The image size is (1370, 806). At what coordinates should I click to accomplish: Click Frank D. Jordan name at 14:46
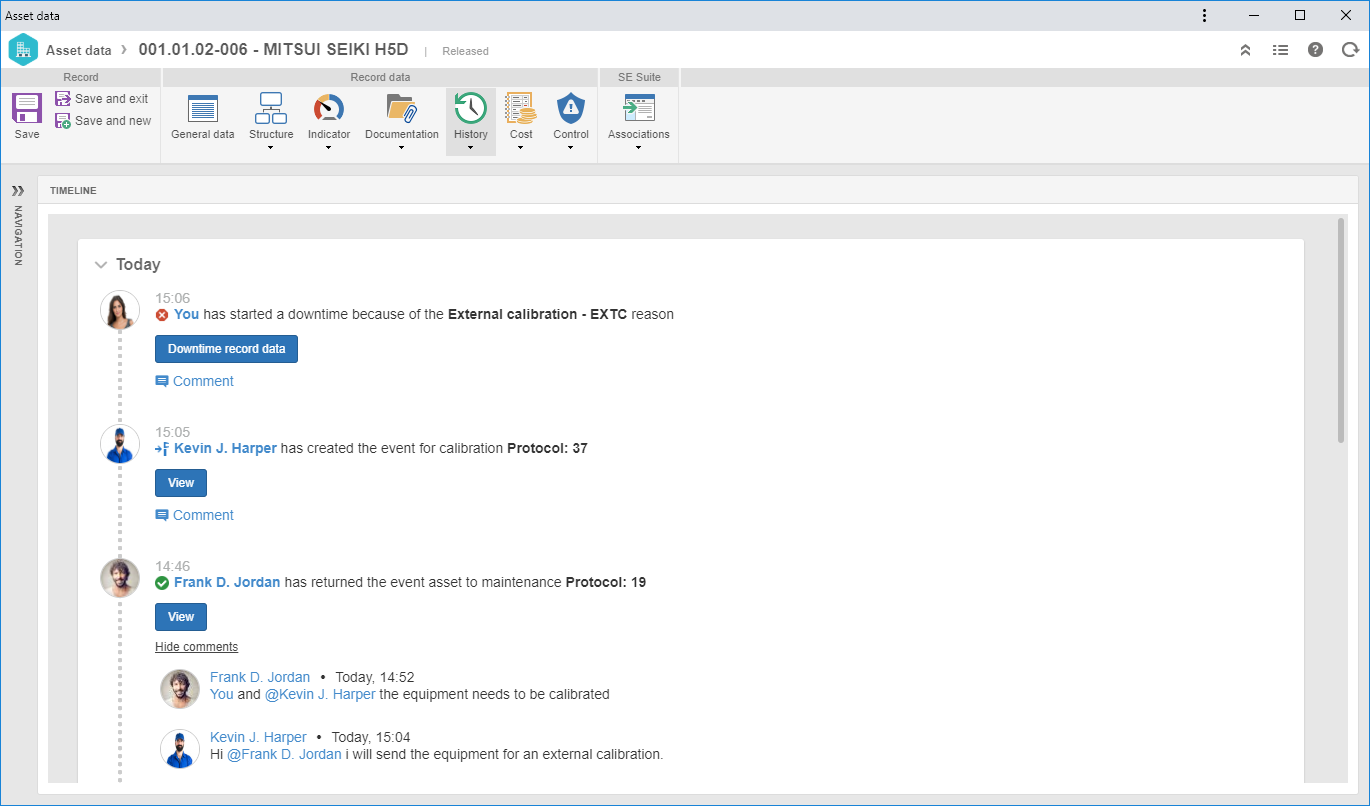[x=227, y=582]
